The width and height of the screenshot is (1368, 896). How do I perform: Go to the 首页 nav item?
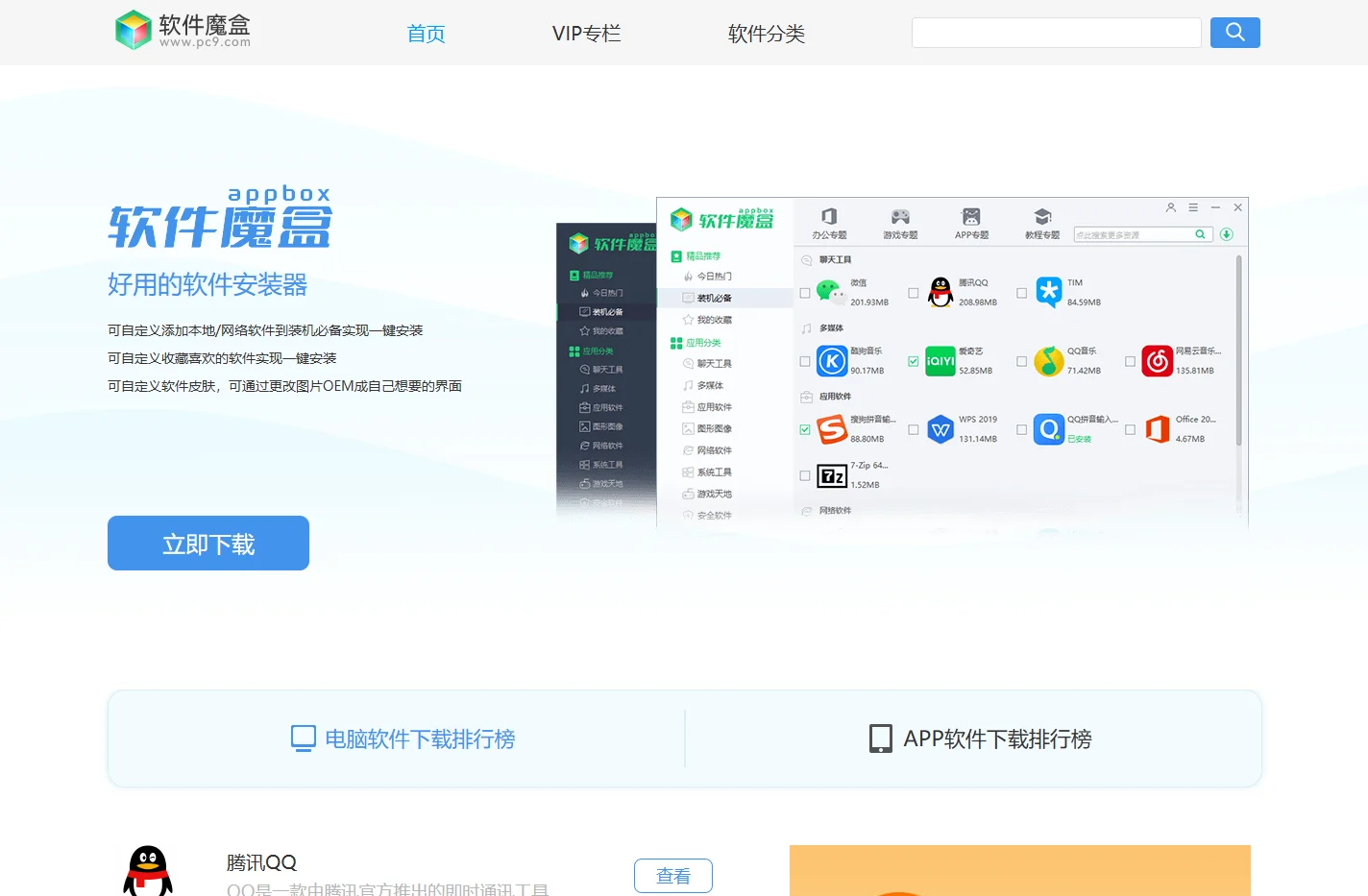click(427, 34)
